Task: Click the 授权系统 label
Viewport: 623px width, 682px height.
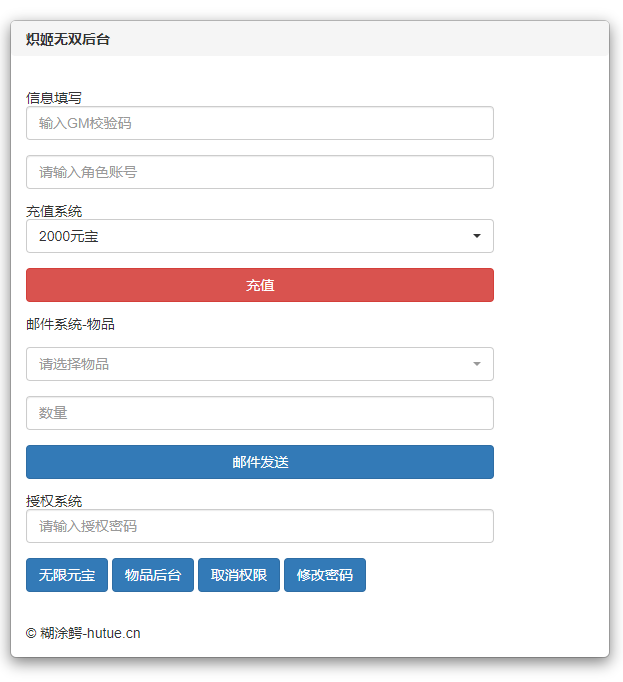Action: (x=54, y=501)
